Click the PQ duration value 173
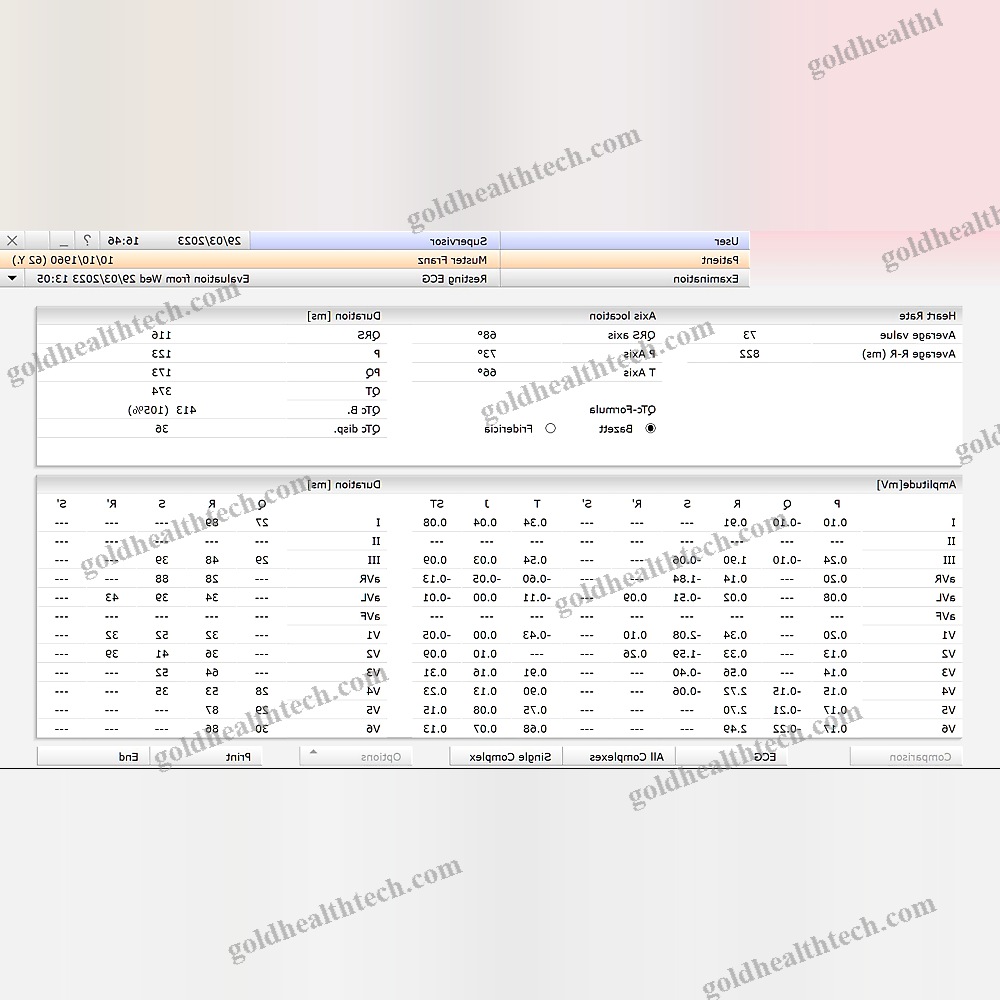Screen dimensions: 1000x1000 coord(161,372)
